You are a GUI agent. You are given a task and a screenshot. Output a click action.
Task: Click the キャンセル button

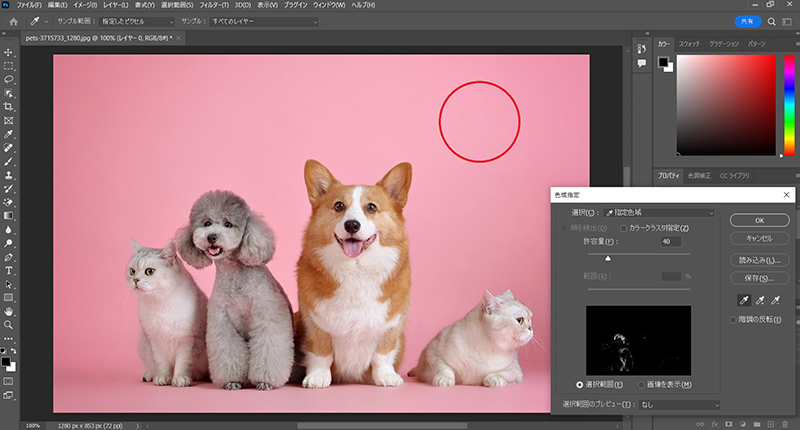760,239
